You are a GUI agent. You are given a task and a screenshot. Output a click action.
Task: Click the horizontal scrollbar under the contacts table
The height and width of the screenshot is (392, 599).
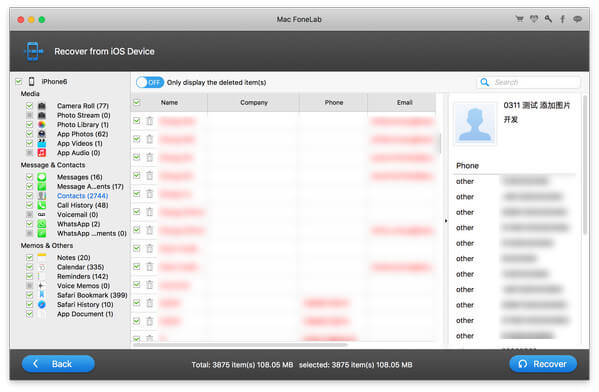pos(240,345)
